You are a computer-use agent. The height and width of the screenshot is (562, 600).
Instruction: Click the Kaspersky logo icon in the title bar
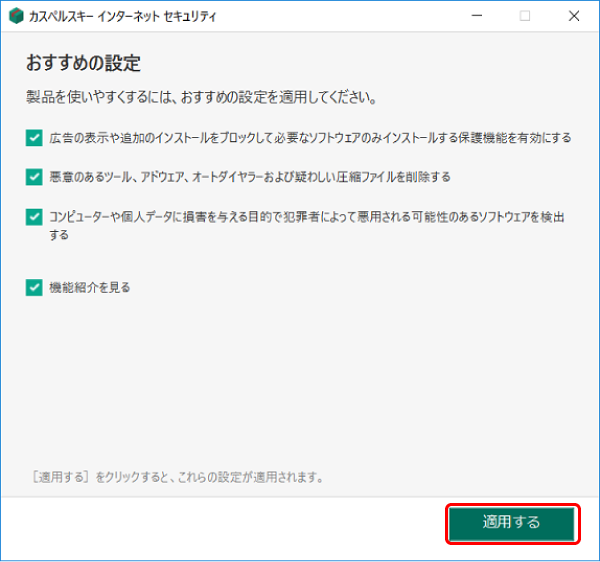tap(16, 16)
